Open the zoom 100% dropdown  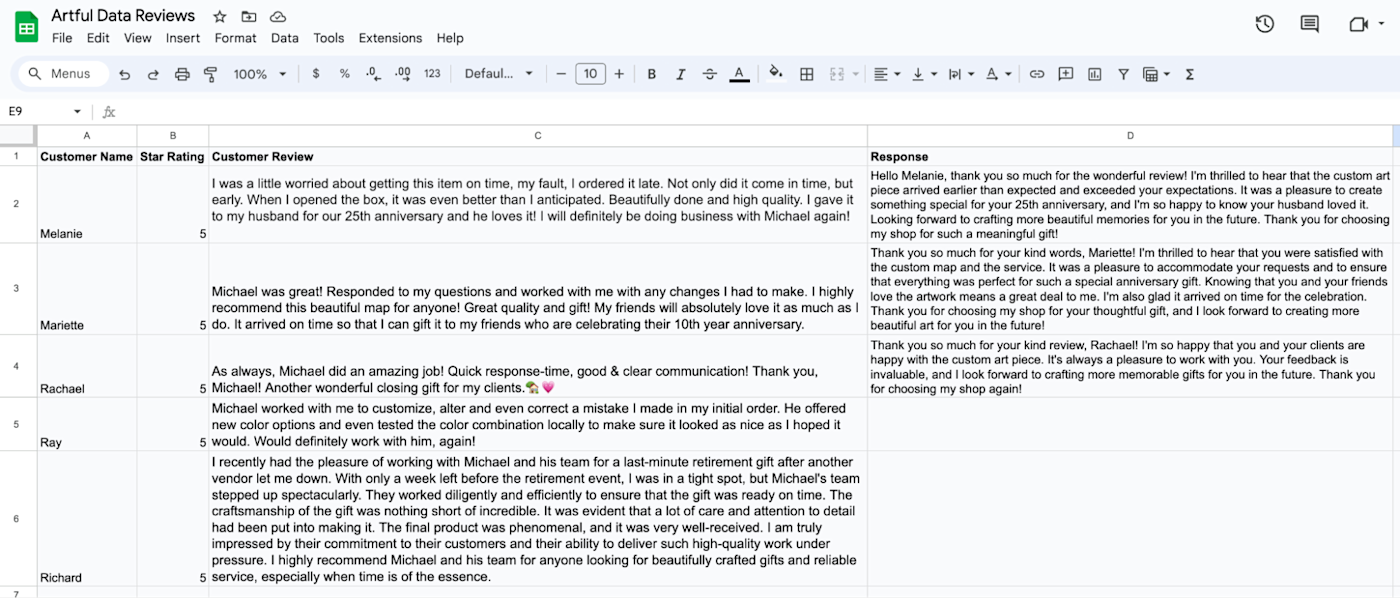click(x=260, y=74)
